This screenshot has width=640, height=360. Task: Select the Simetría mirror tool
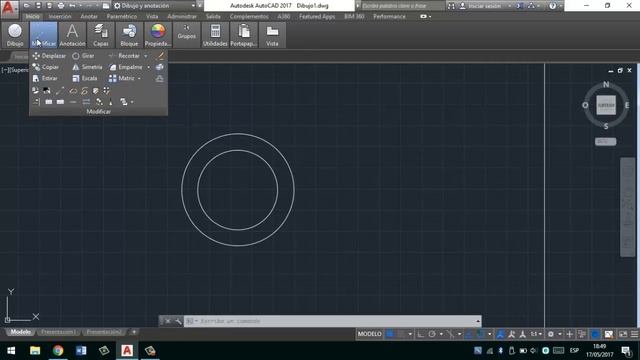click(87, 67)
